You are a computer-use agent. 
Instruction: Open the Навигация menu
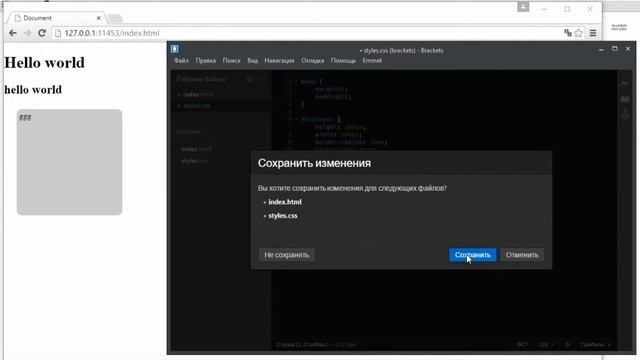click(279, 60)
